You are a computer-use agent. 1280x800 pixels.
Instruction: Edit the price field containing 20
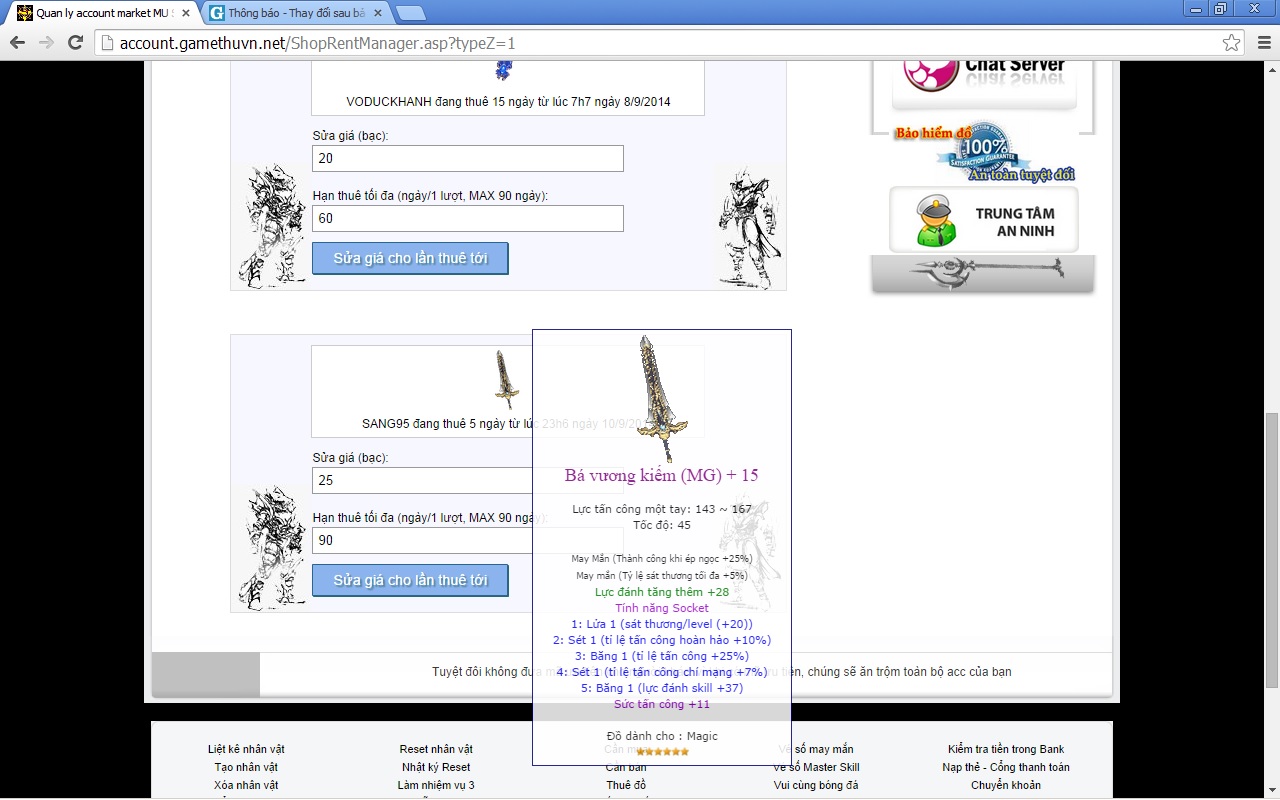click(x=468, y=158)
